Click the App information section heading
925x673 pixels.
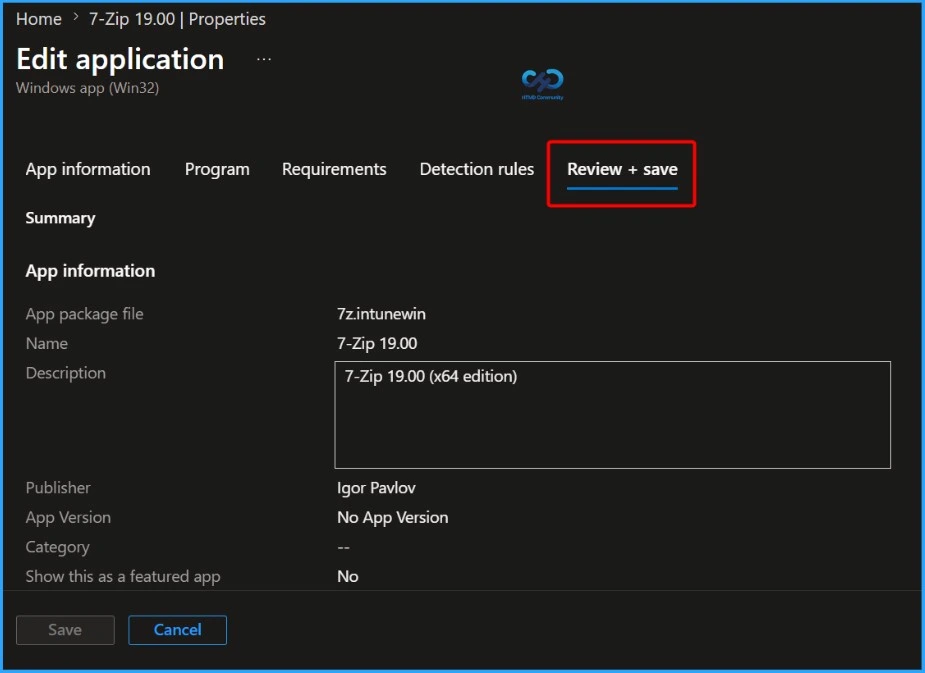coord(90,271)
